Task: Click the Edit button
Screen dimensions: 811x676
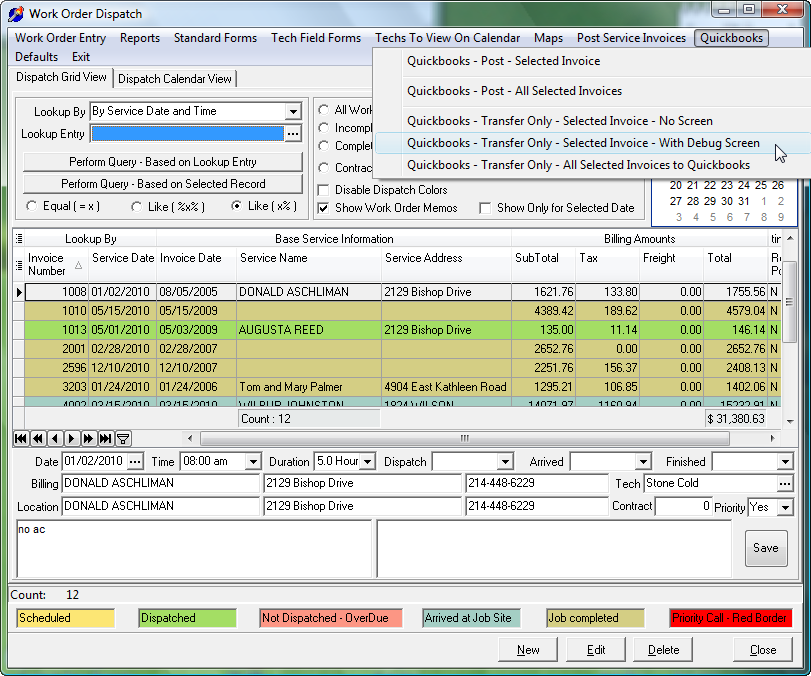Action: point(596,650)
